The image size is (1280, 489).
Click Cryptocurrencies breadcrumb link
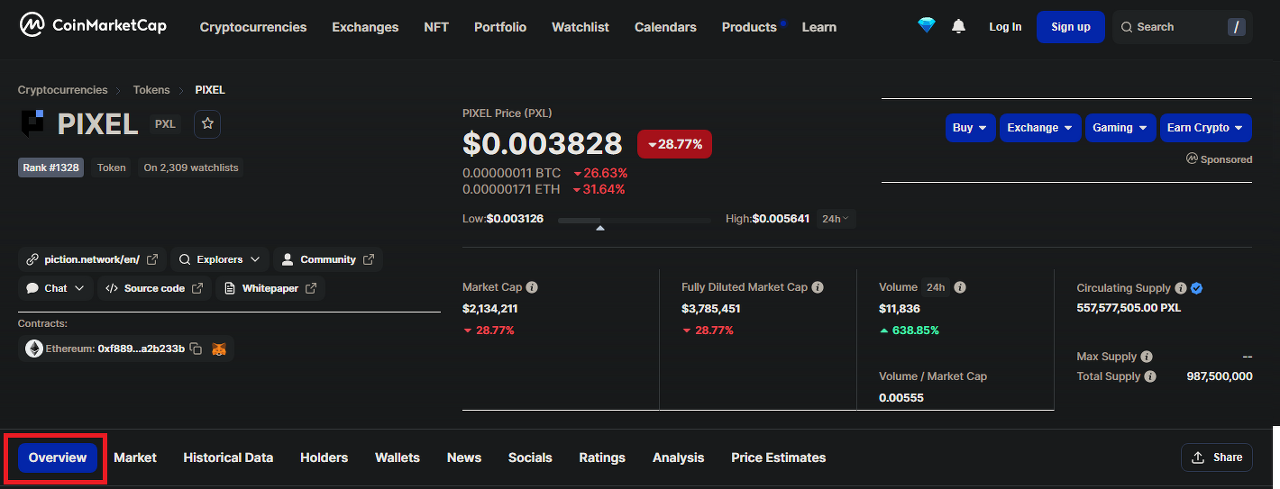tap(62, 90)
